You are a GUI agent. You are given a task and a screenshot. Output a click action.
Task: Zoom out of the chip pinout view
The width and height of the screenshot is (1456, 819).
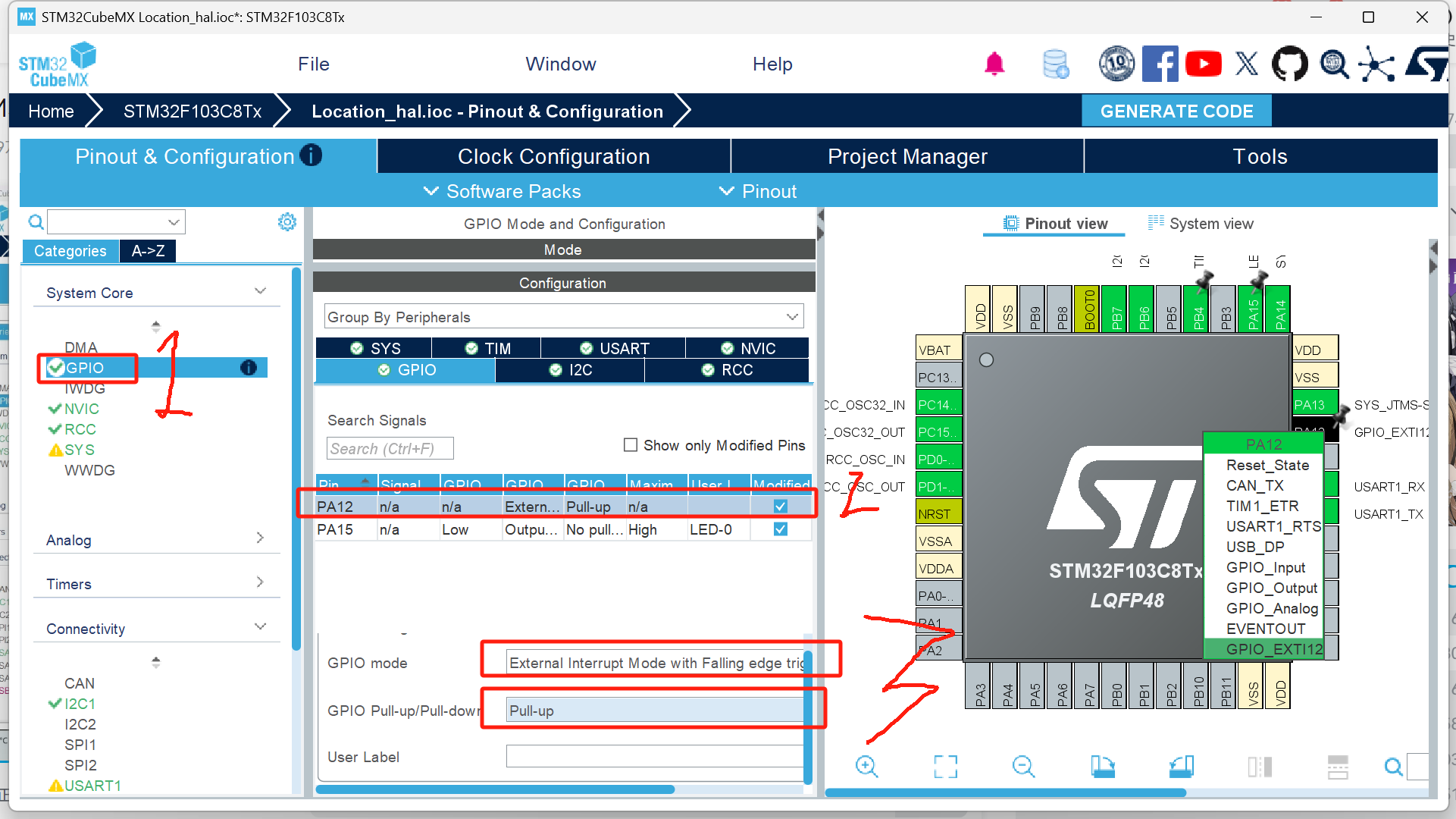[x=1023, y=767]
